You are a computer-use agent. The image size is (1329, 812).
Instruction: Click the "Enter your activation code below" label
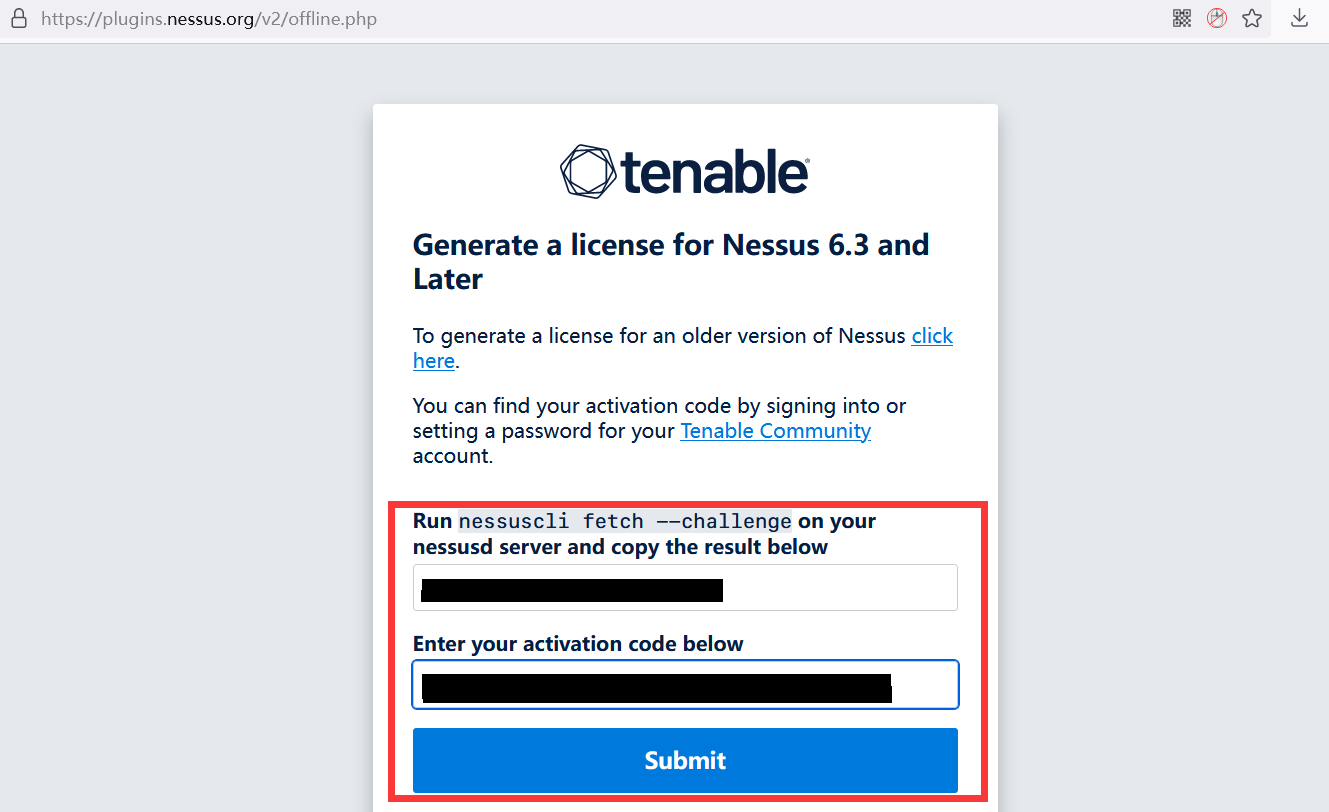578,644
